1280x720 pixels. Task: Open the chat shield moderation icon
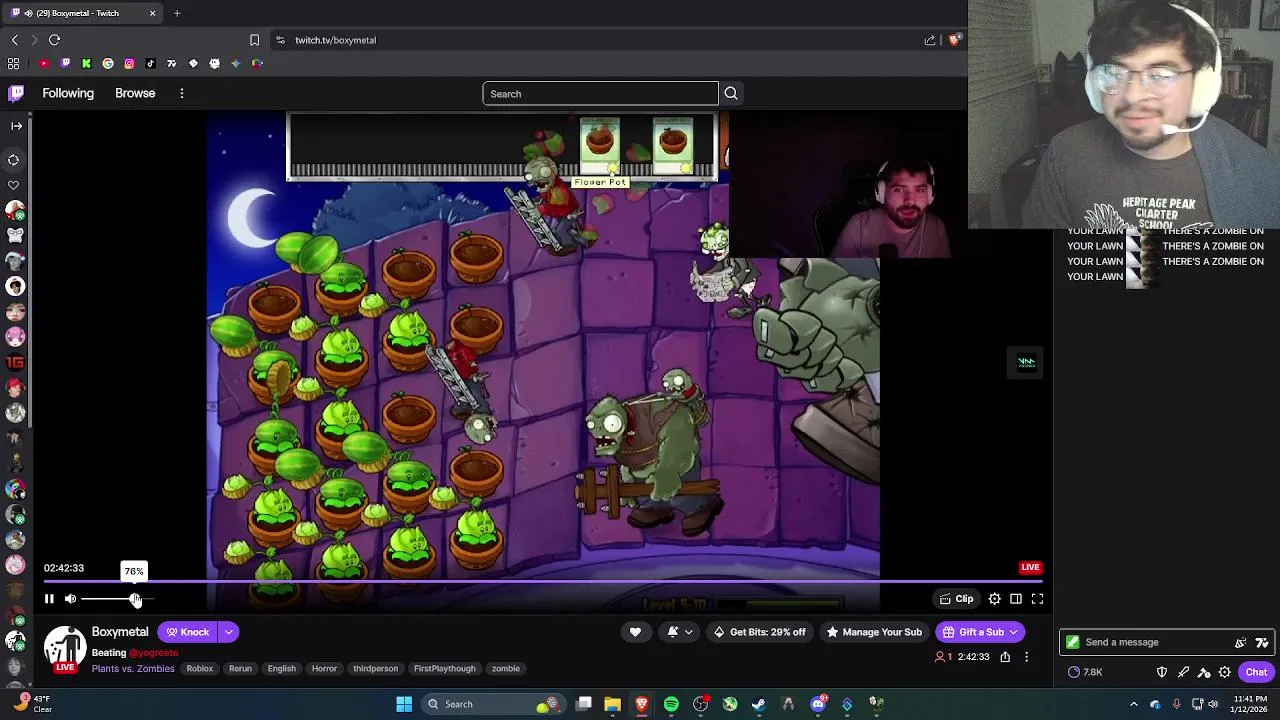(1162, 672)
